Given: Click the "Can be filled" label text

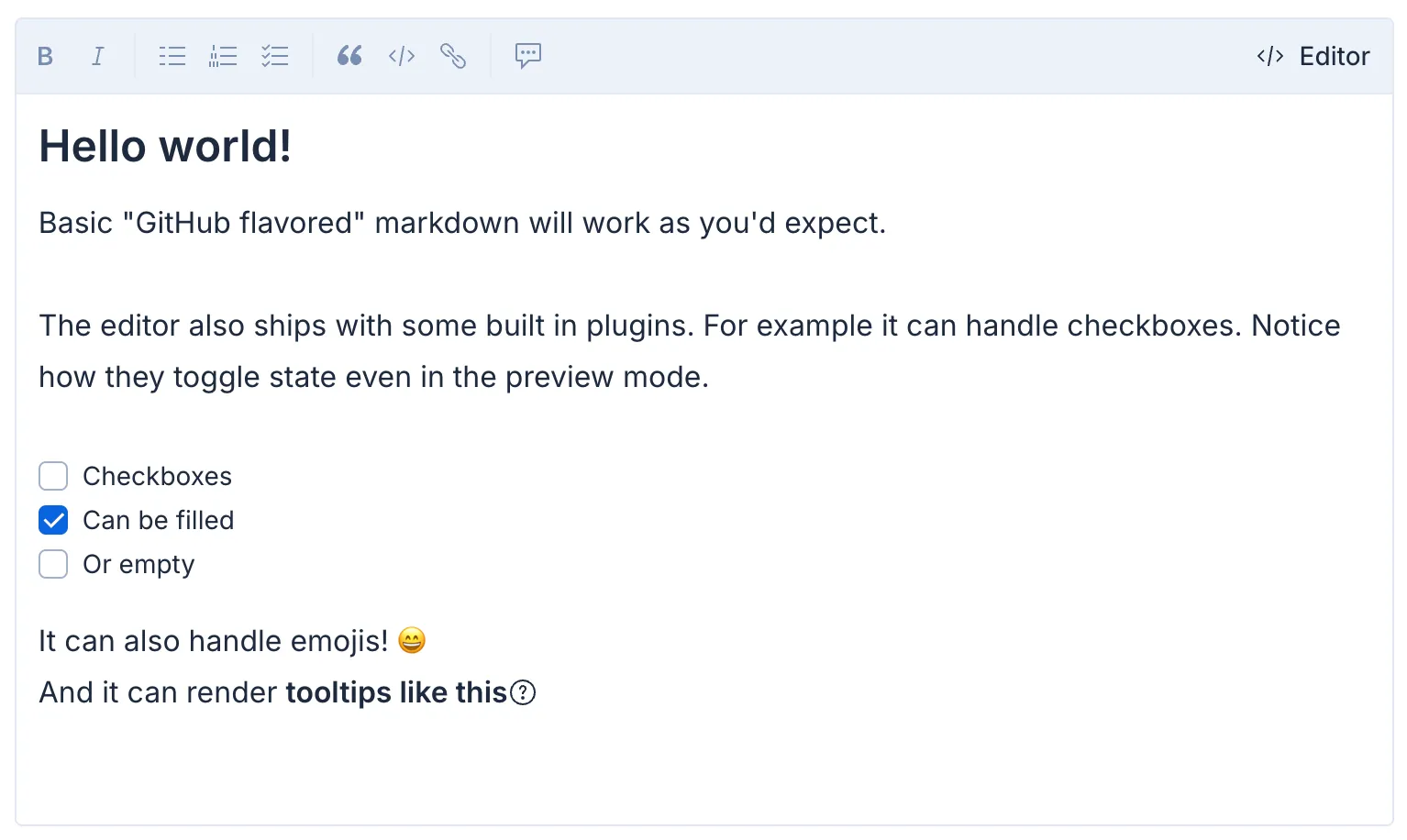Looking at the screenshot, I should tap(159, 521).
